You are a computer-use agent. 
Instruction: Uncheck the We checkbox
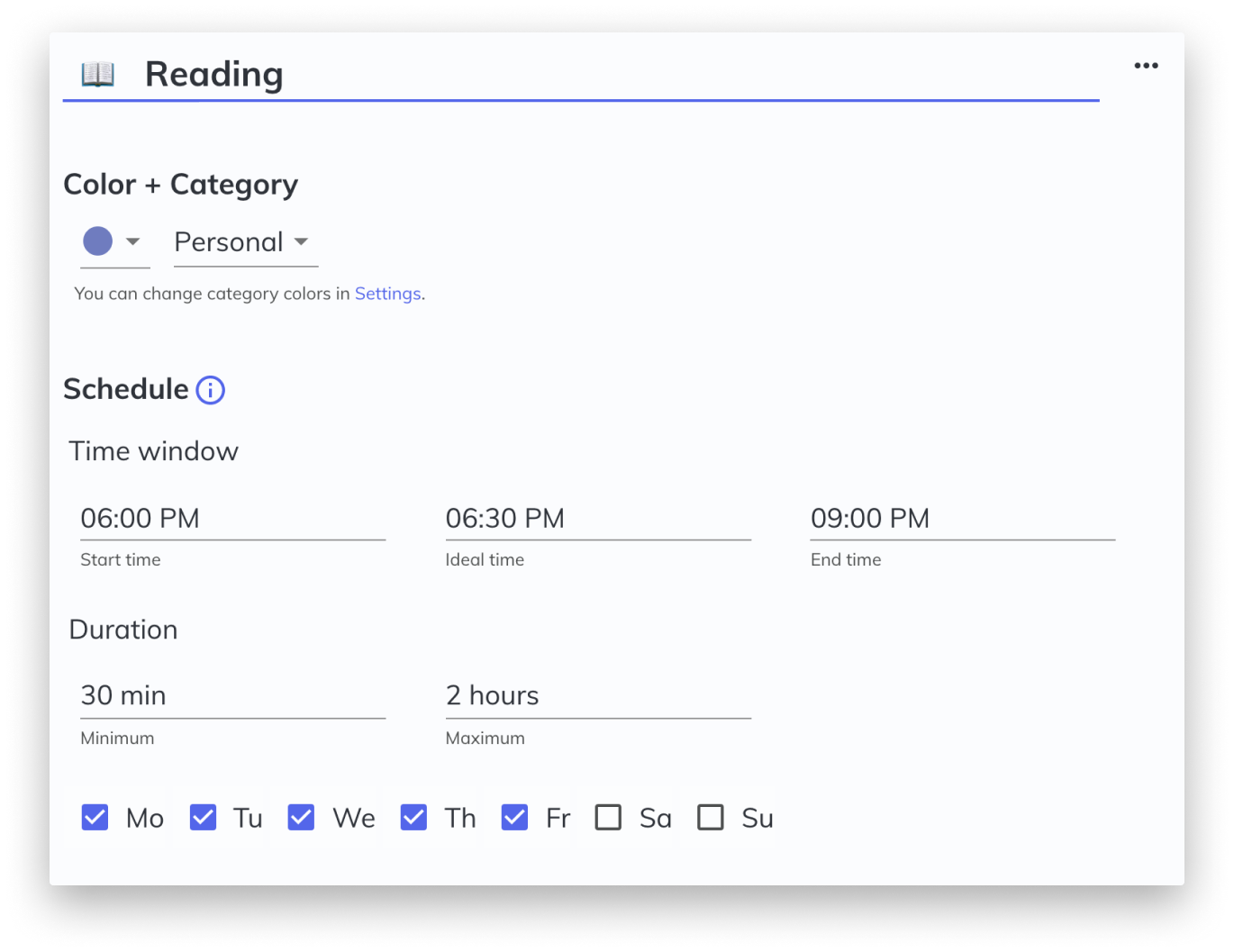tap(301, 818)
